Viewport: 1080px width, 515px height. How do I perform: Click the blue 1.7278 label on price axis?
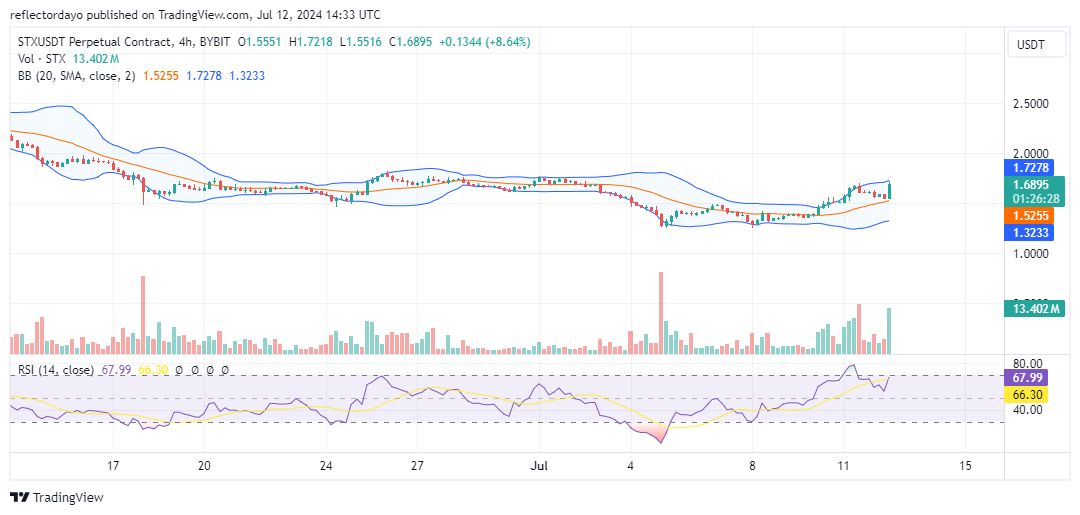(x=1028, y=167)
